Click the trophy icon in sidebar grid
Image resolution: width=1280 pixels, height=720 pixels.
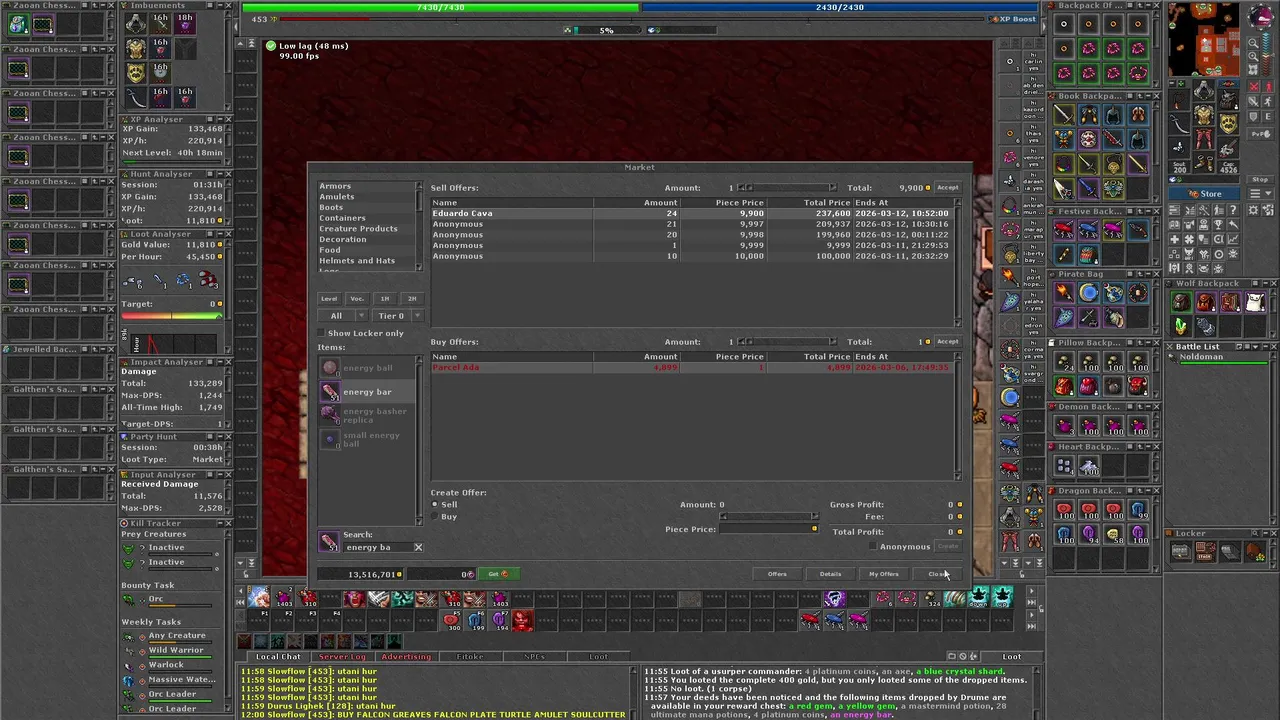click(x=1218, y=225)
